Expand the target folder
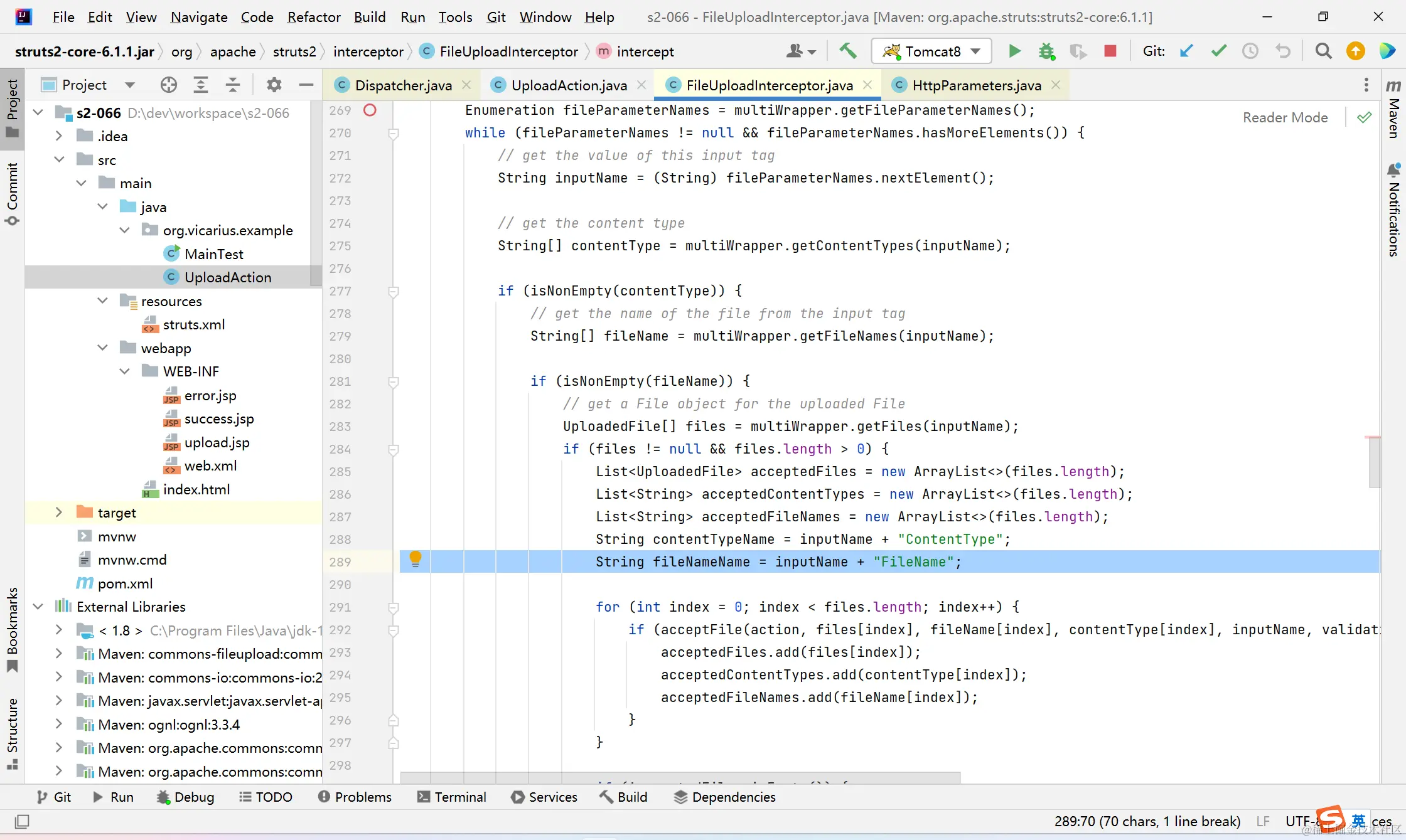Viewport: 1406px width, 840px height. coord(59,513)
